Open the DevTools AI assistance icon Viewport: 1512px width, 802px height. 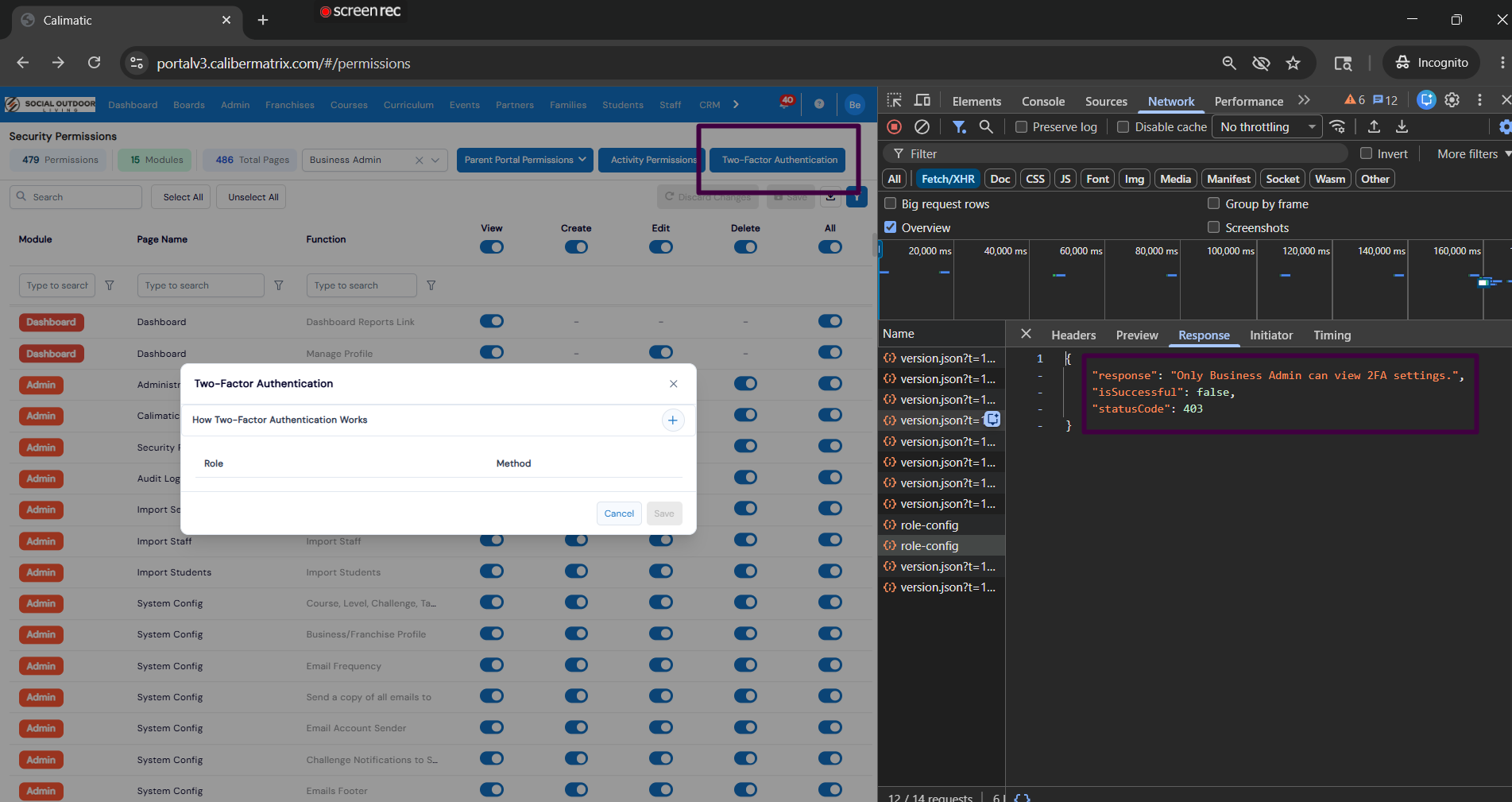point(1426,100)
